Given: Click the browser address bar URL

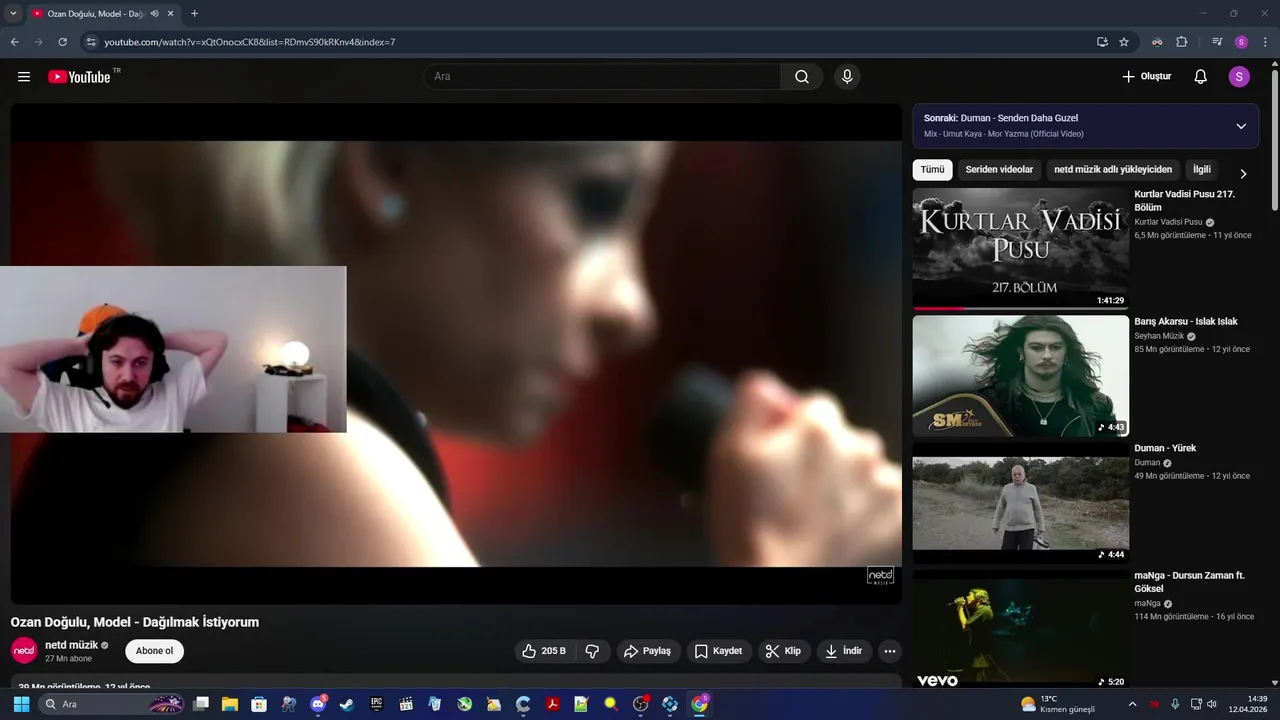Looking at the screenshot, I should (x=250, y=42).
